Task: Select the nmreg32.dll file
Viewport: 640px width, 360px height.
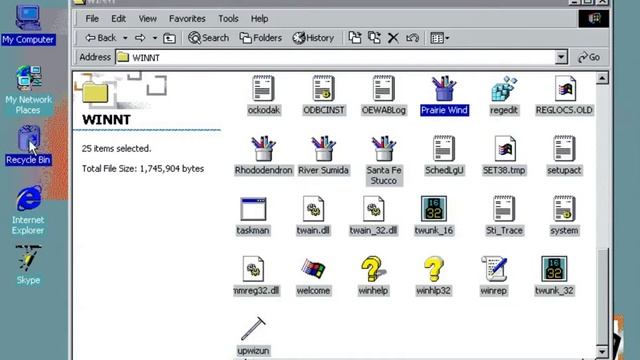Action: (x=253, y=269)
